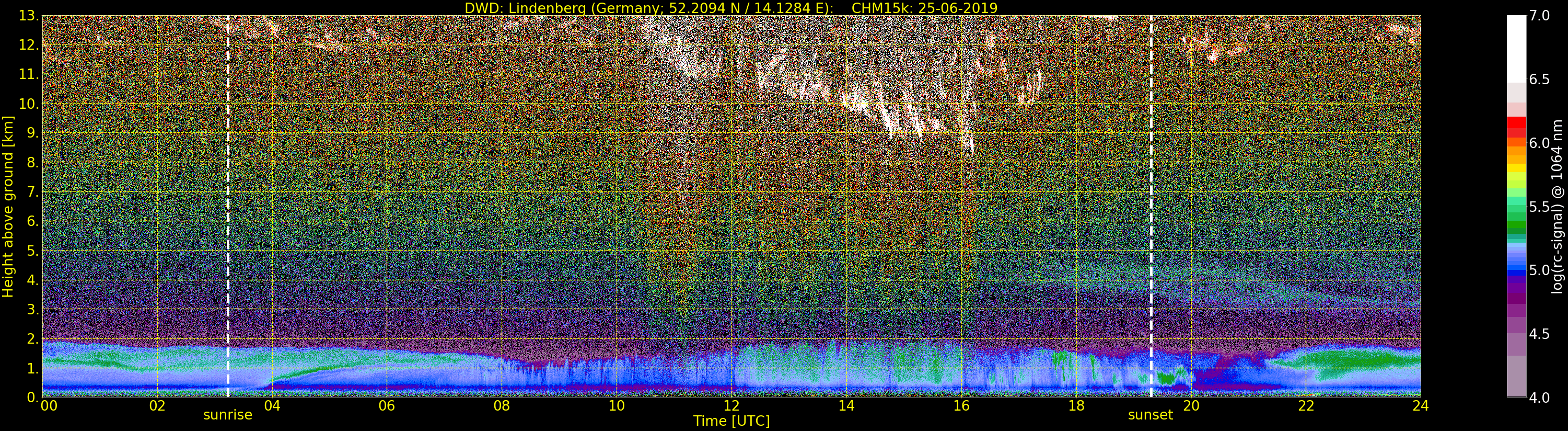The image size is (1568, 431).
Task: Click time axis tick label '14'
Action: (846, 406)
